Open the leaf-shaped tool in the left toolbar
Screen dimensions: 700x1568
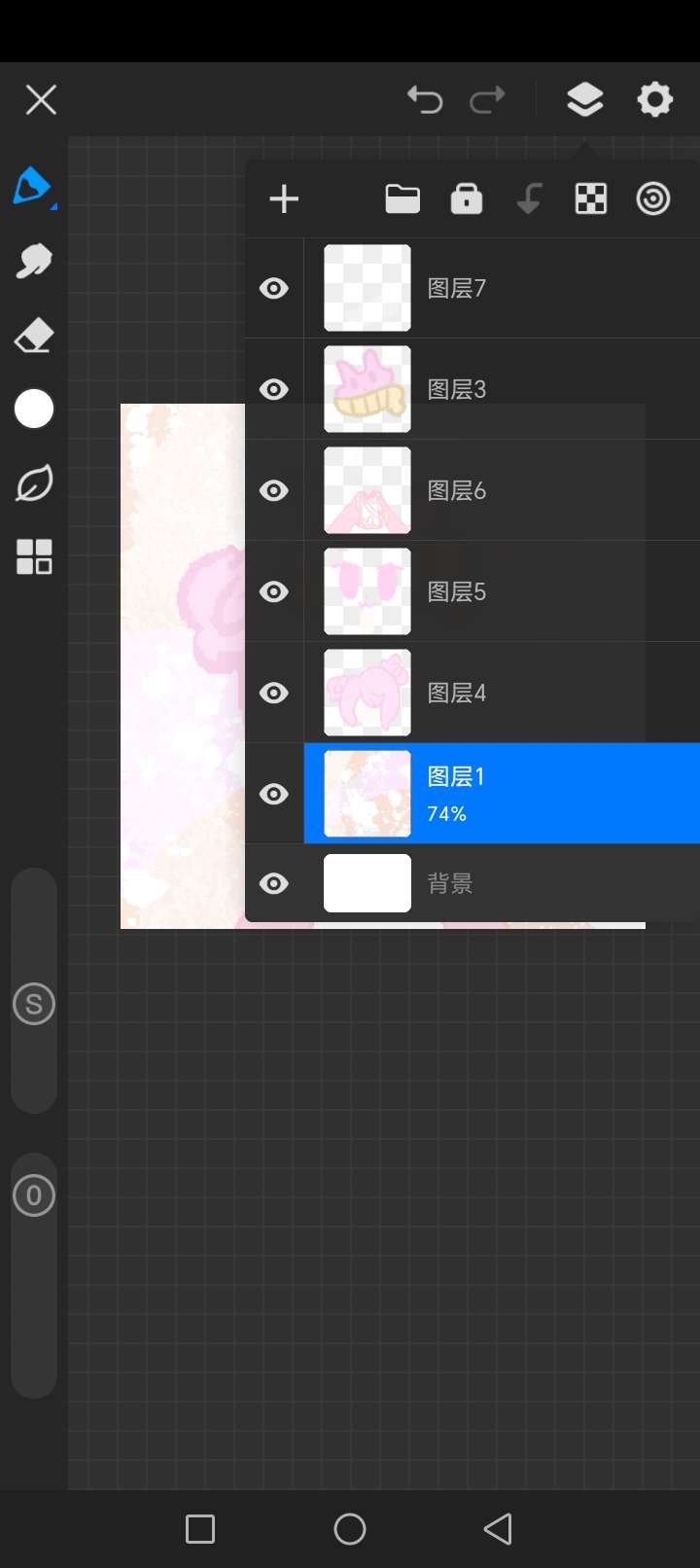point(34,483)
